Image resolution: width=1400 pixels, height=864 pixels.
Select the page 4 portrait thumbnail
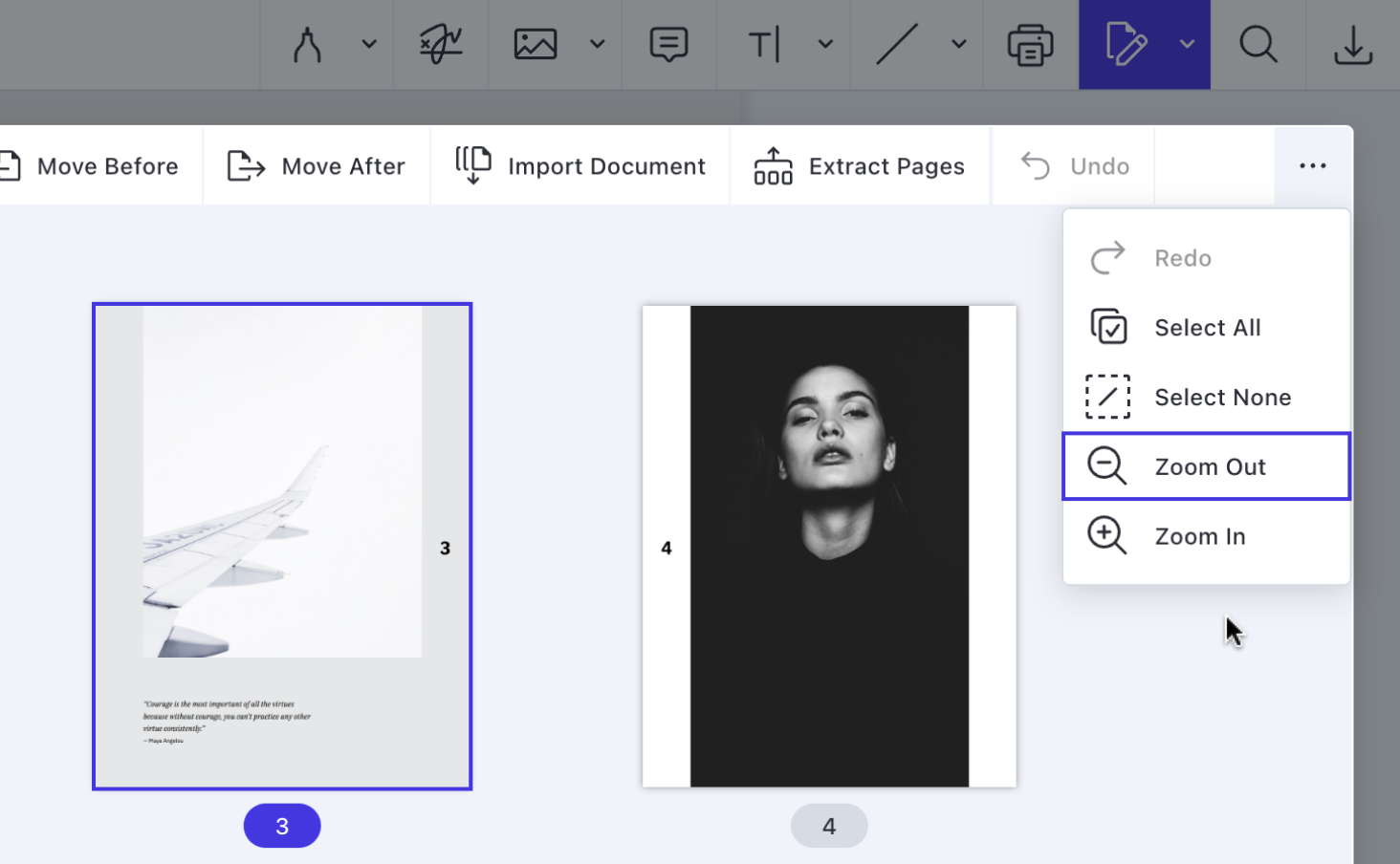pyautogui.click(x=829, y=547)
